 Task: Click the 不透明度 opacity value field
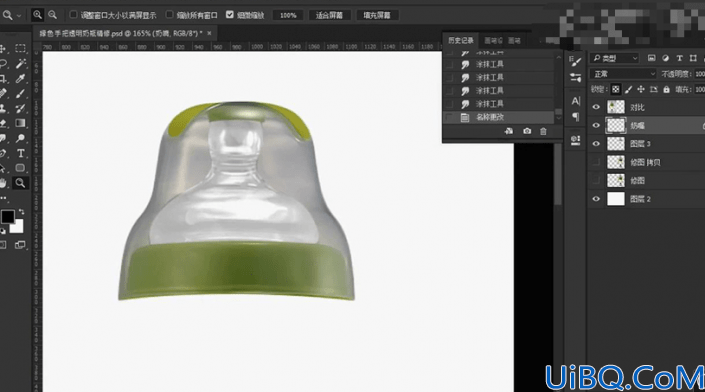[700, 74]
